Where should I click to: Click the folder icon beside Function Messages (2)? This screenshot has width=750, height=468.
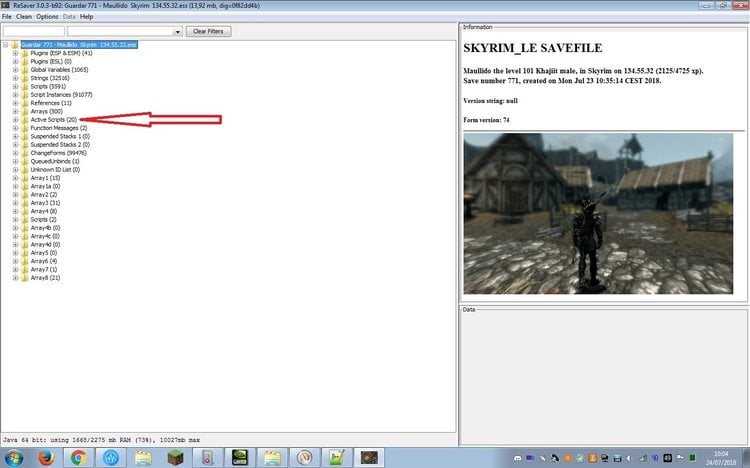(24, 128)
